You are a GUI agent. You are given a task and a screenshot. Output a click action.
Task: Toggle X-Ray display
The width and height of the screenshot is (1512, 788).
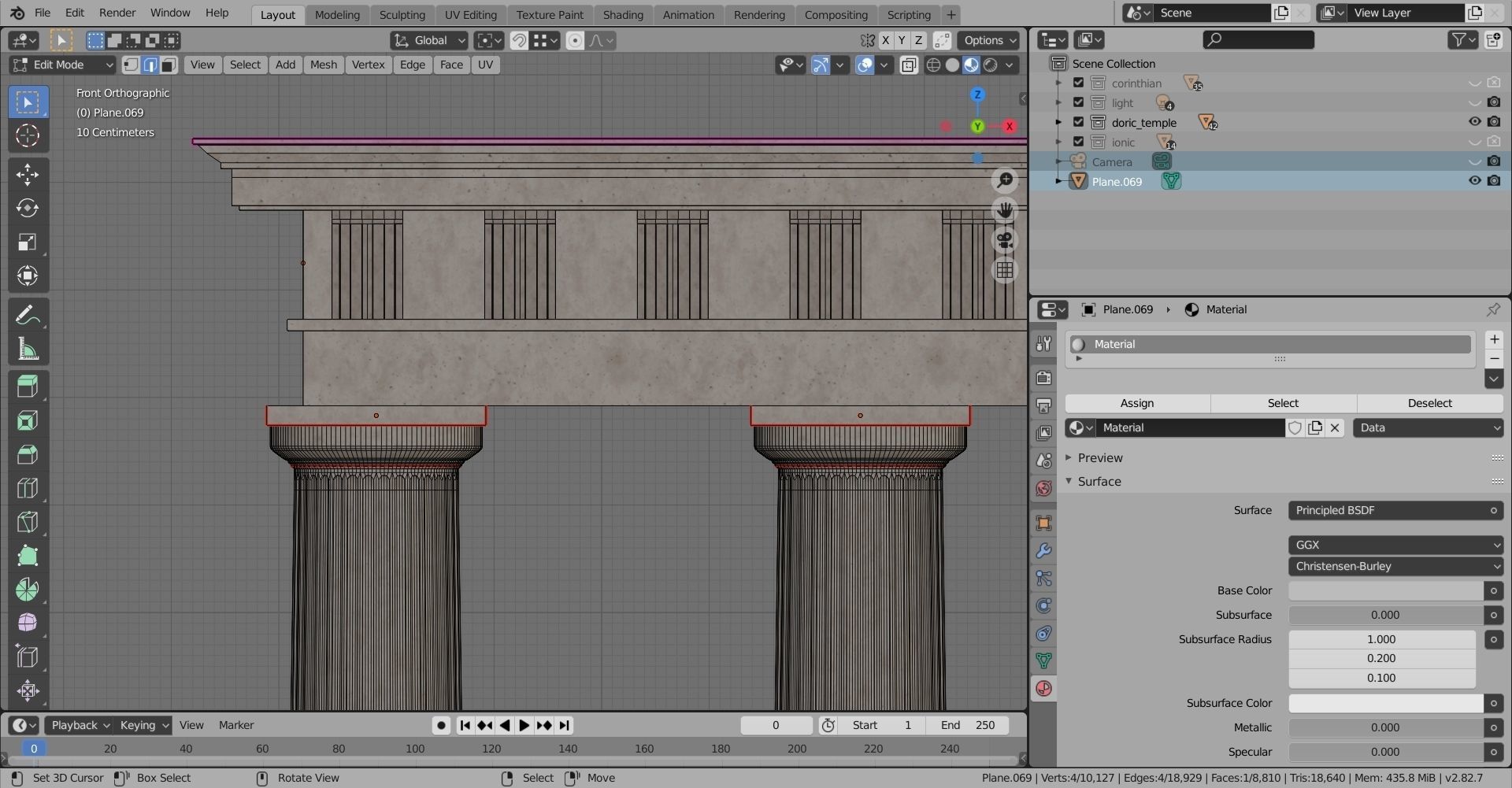point(909,65)
